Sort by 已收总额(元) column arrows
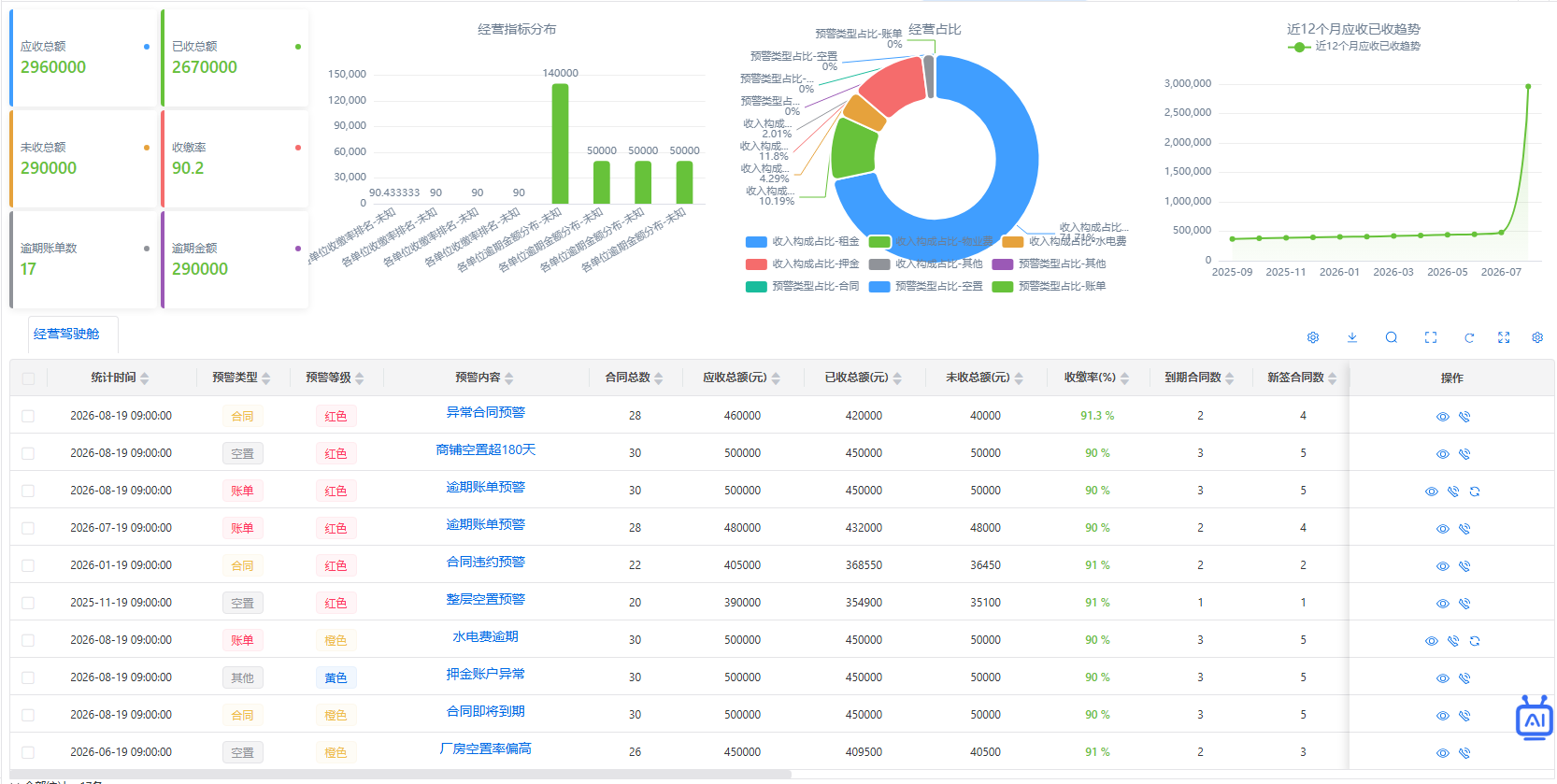 tap(897, 378)
